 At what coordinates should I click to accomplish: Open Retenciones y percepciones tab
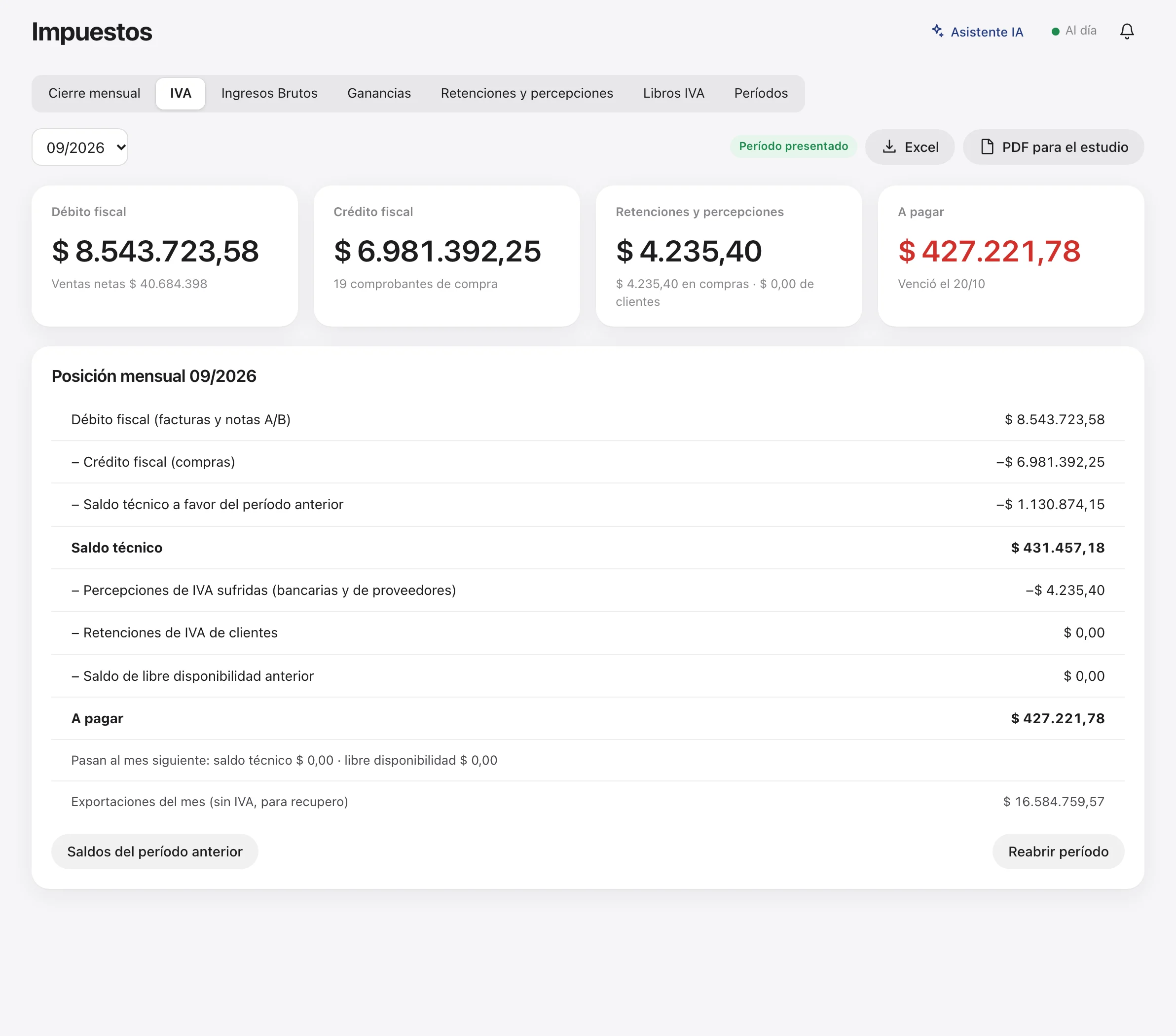pyautogui.click(x=527, y=93)
